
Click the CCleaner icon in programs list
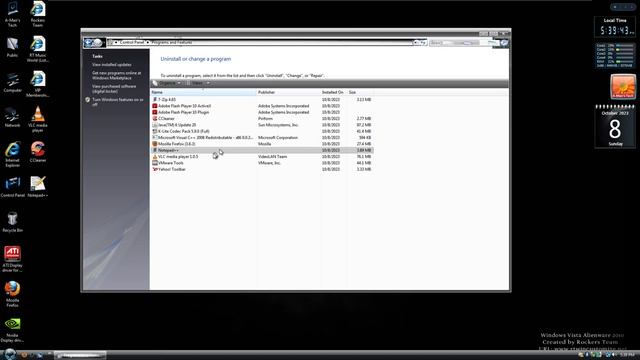[155, 118]
